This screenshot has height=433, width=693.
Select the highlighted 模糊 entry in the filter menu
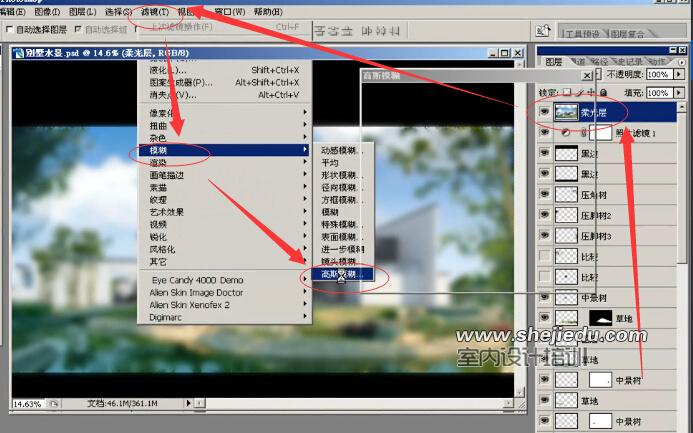[x=223, y=150]
